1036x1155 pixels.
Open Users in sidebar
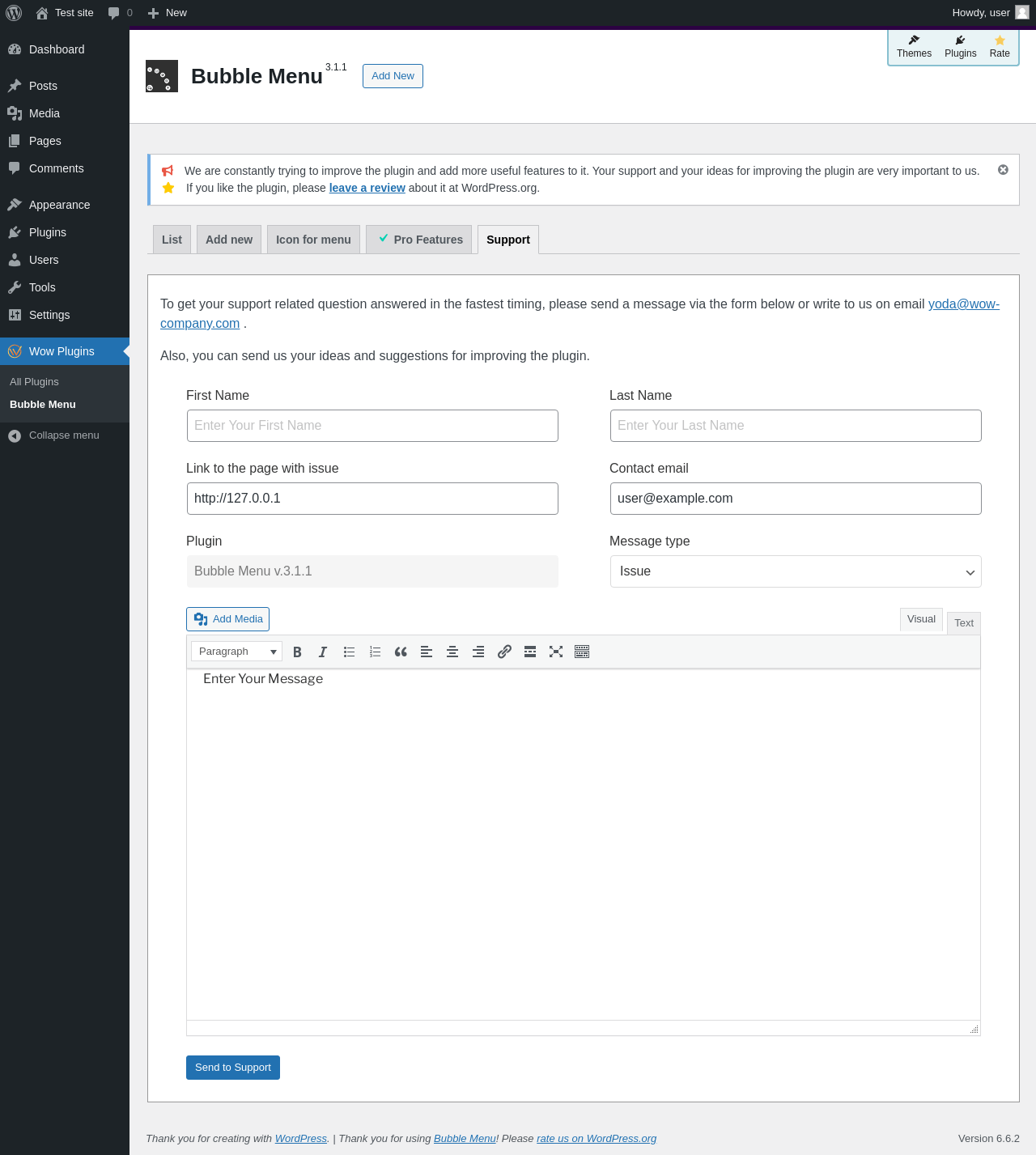point(65,260)
